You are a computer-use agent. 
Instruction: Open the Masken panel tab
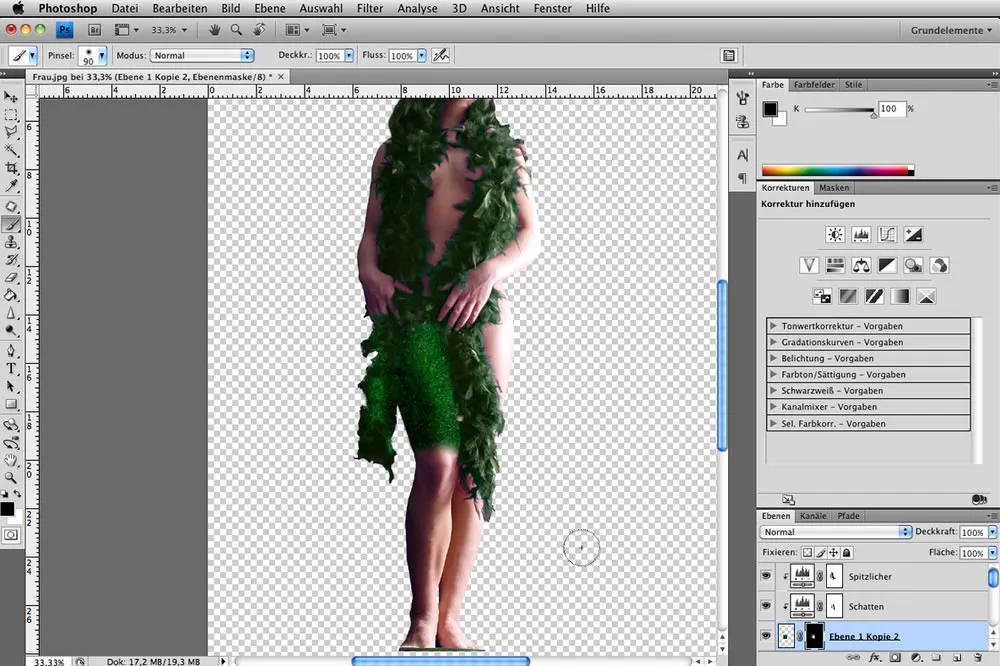pos(834,188)
